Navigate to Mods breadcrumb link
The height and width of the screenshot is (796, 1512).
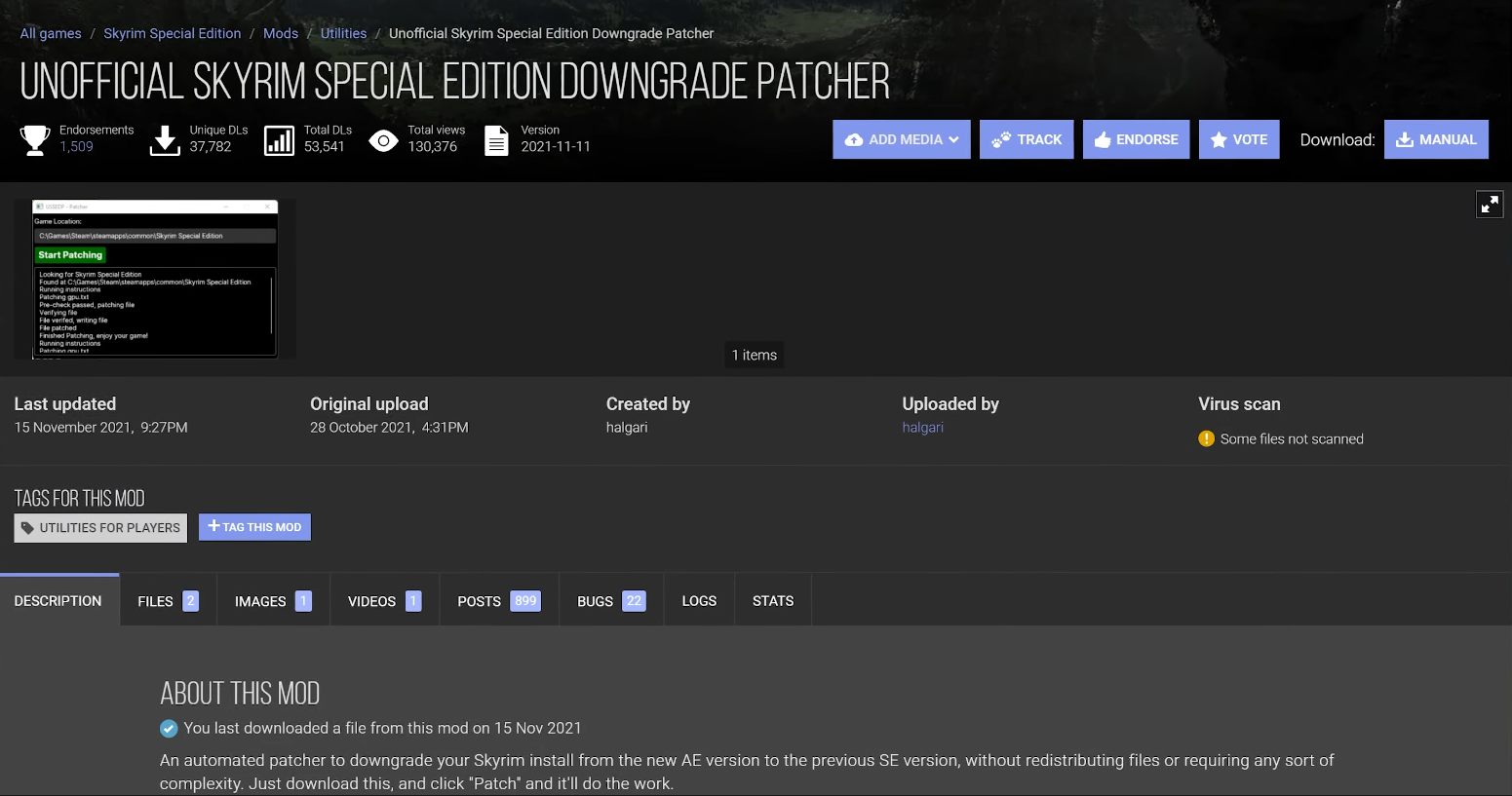point(281,33)
